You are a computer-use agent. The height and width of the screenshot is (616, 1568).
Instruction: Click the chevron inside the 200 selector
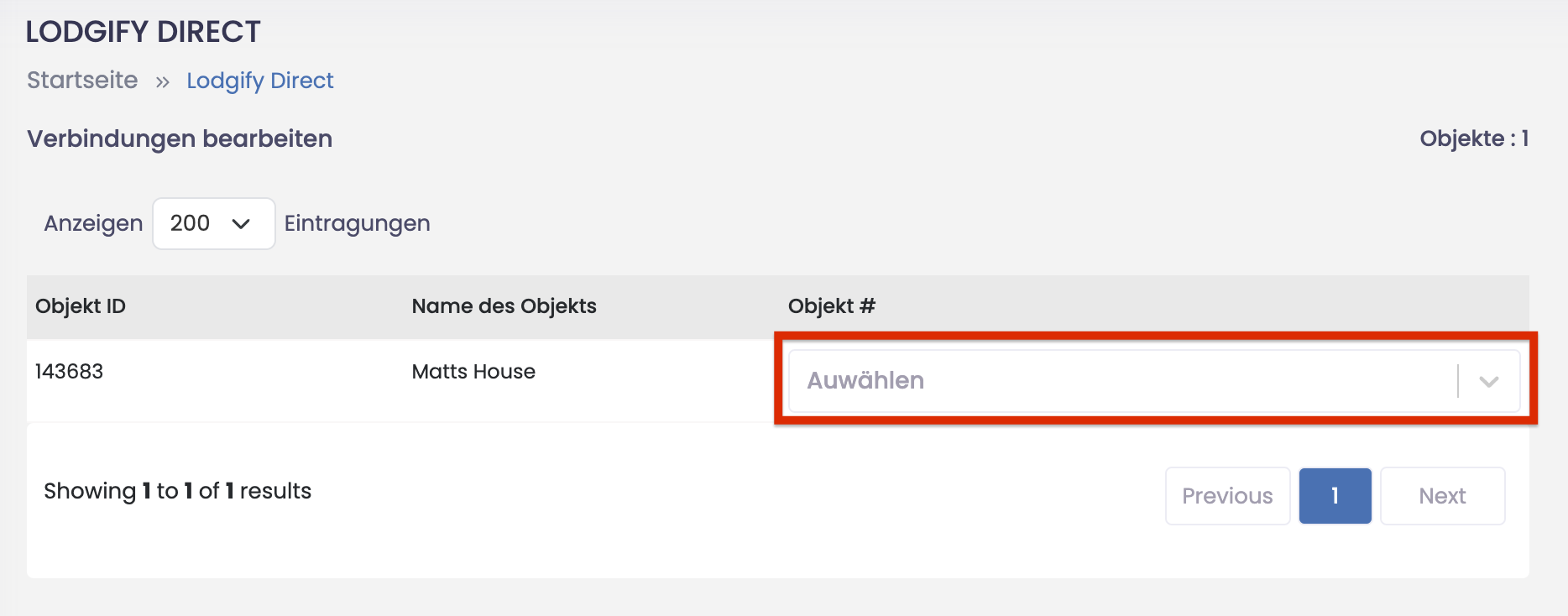[x=243, y=223]
